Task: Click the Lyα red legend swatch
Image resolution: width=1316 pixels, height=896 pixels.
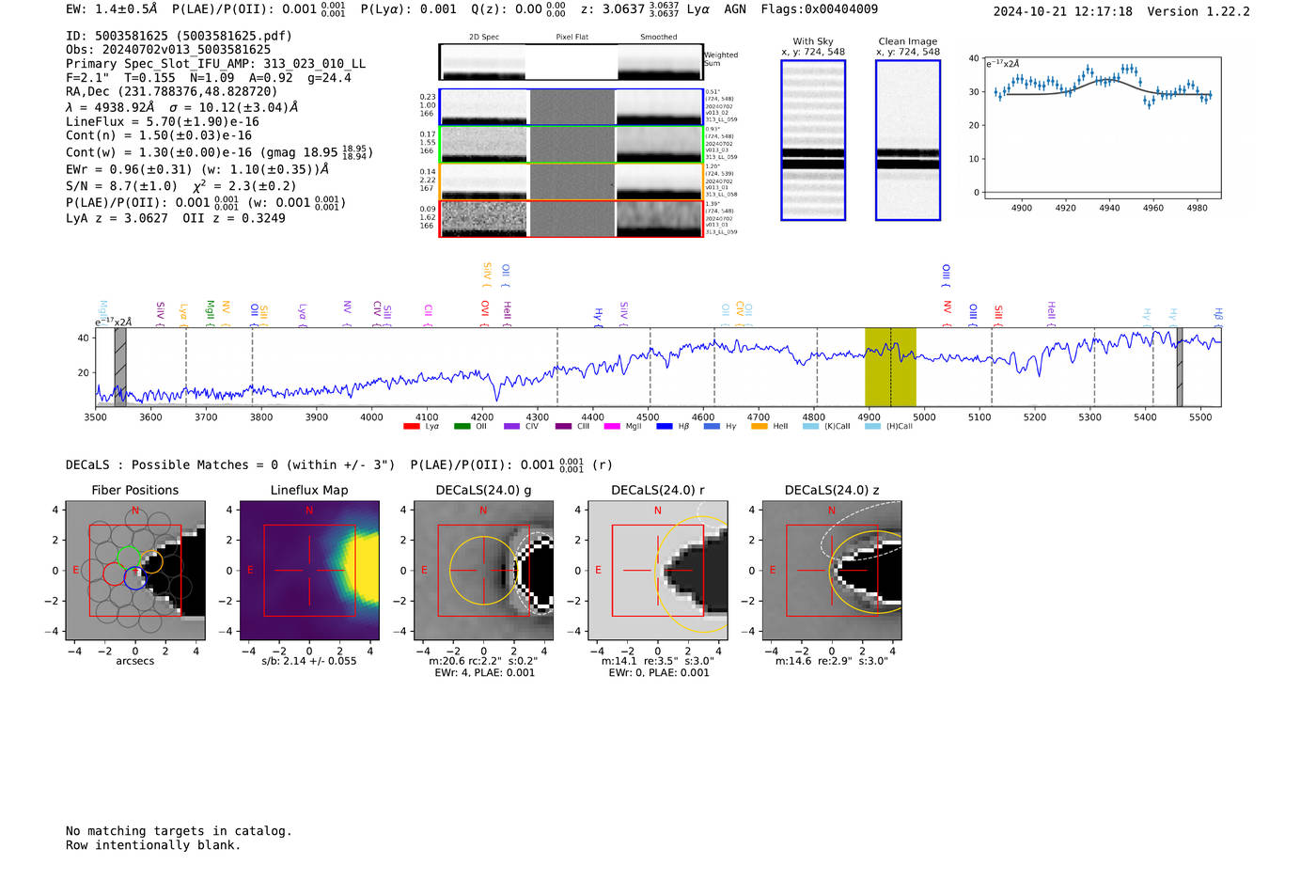Action: click(x=411, y=427)
